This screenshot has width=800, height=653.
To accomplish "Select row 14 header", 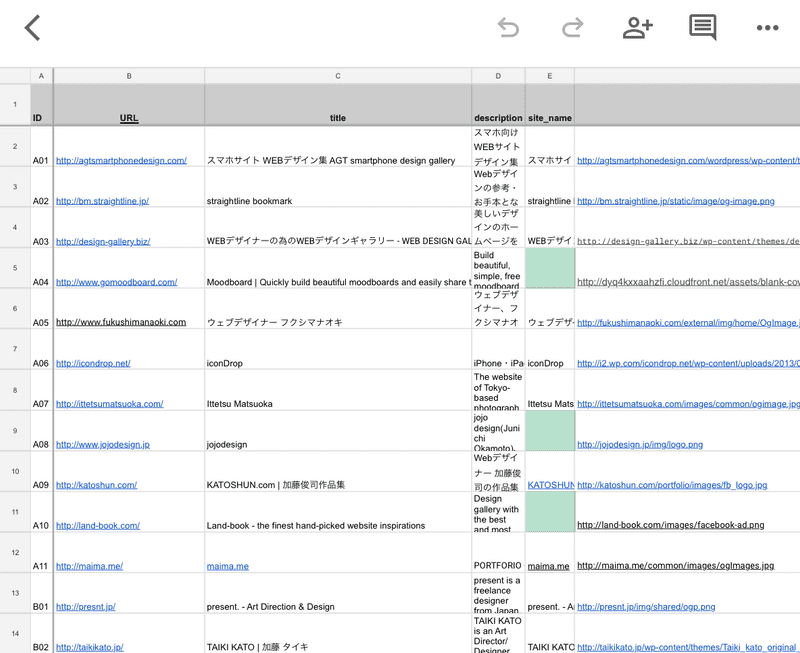I will click(15, 634).
